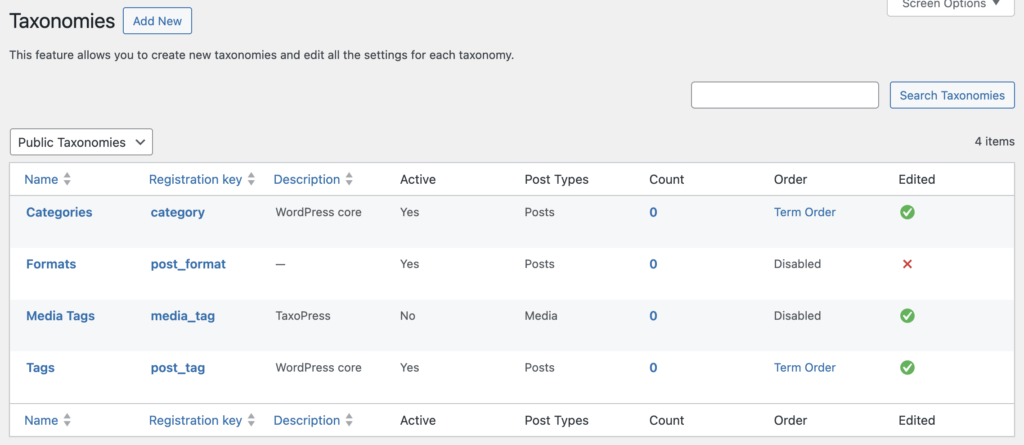Viewport: 1024px width, 445px height.
Task: Click the Taxonomies page heading
Action: pyautogui.click(x=62, y=21)
